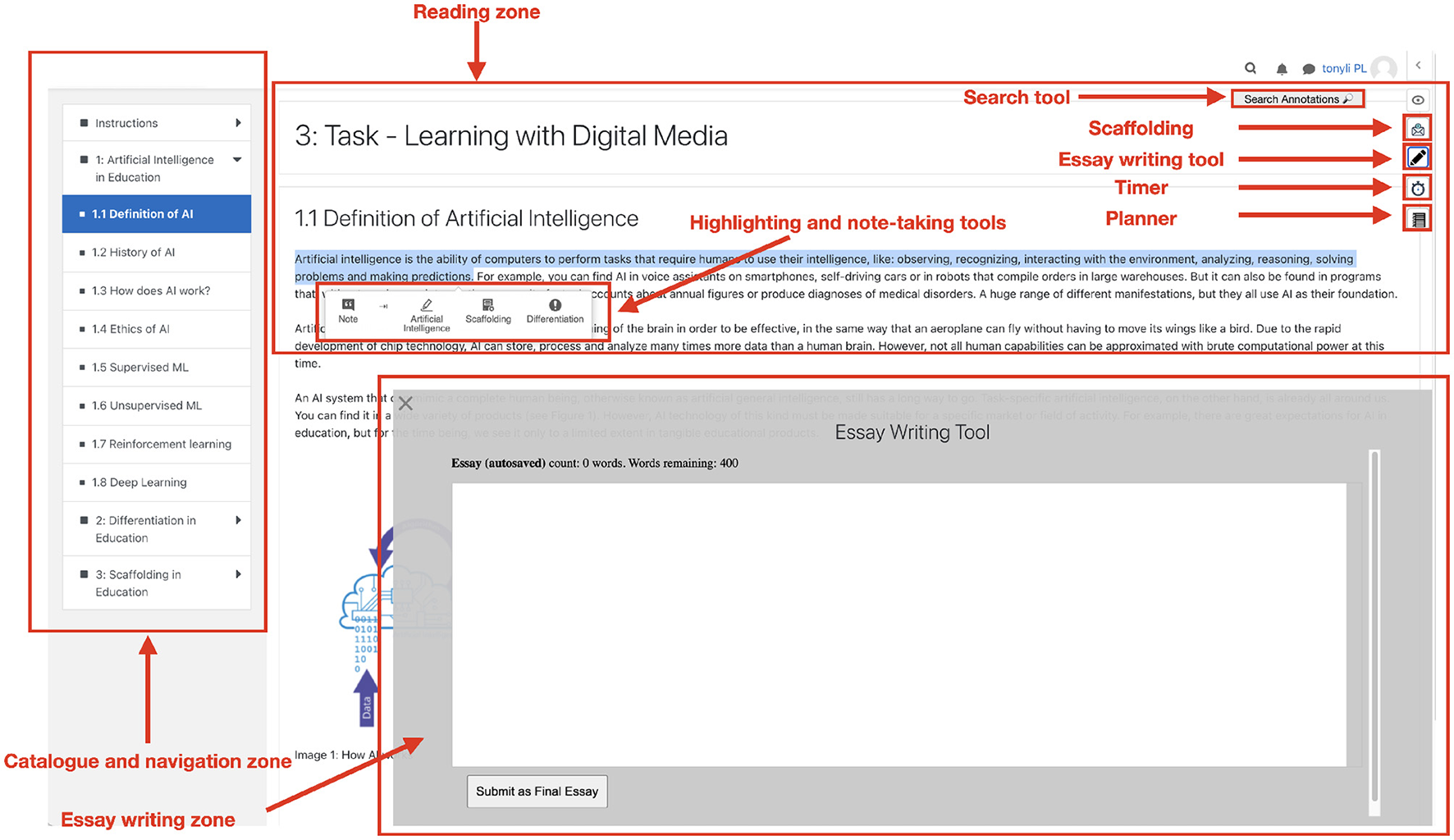Open the messages chat bubble icon
The width and height of the screenshot is (1454, 840).
click(1309, 69)
